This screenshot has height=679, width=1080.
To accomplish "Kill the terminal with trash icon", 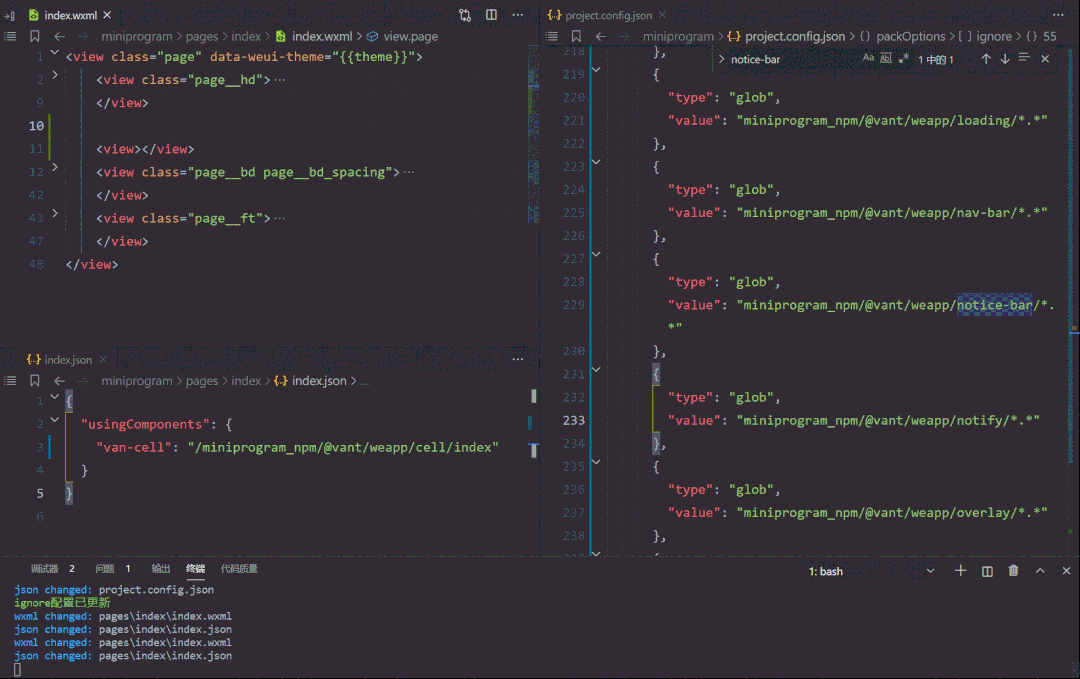I will tap(1013, 570).
